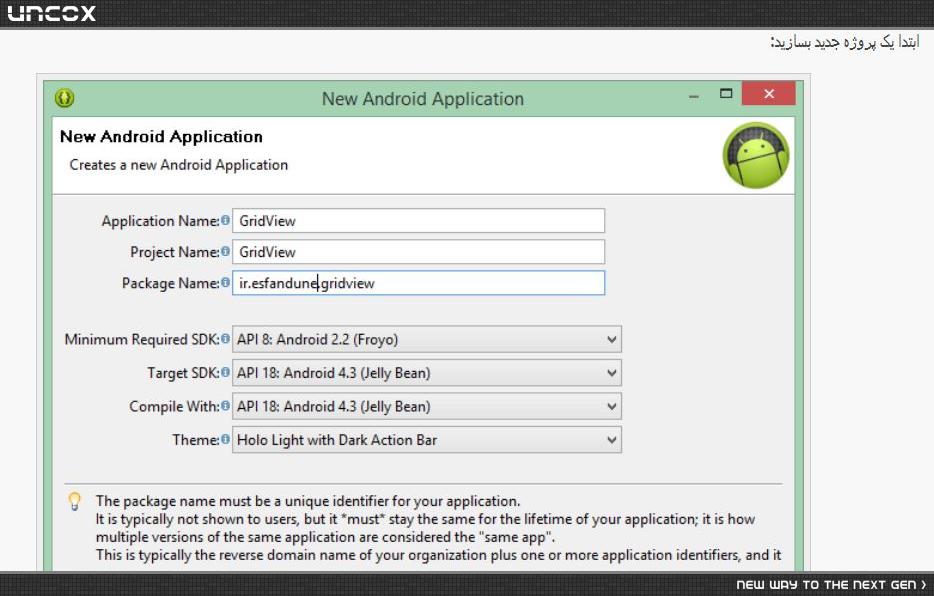Maximize the New Android Application dialog

[726, 93]
